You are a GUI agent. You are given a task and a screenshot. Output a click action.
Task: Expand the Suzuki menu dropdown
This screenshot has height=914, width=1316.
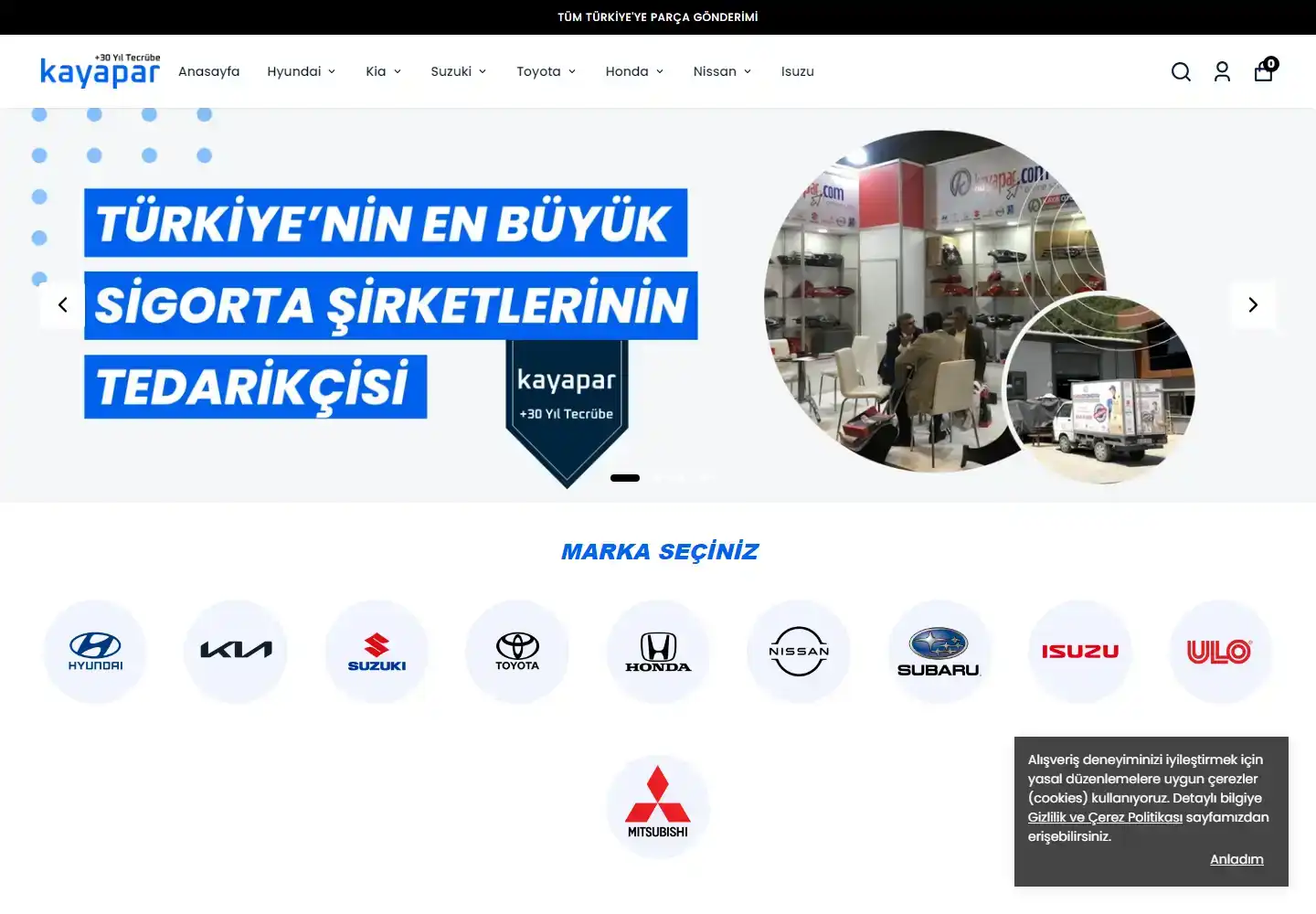tap(459, 71)
